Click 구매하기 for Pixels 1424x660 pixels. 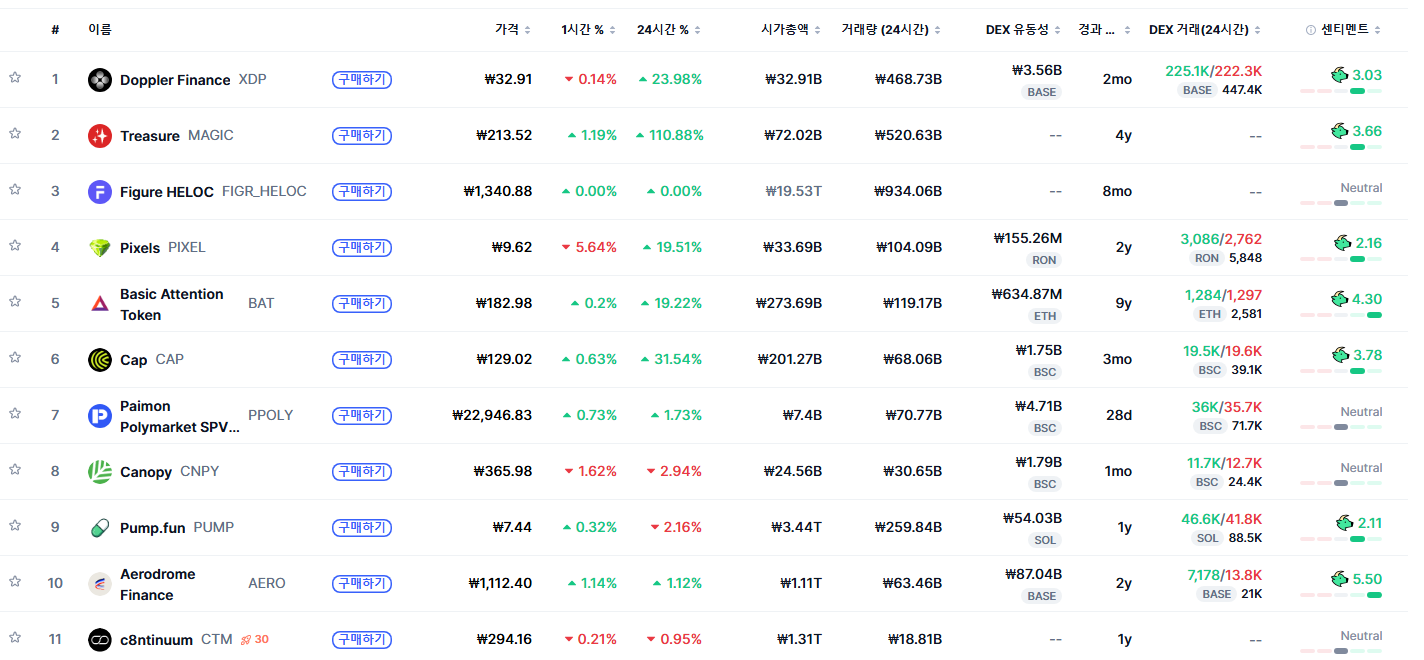(x=362, y=248)
